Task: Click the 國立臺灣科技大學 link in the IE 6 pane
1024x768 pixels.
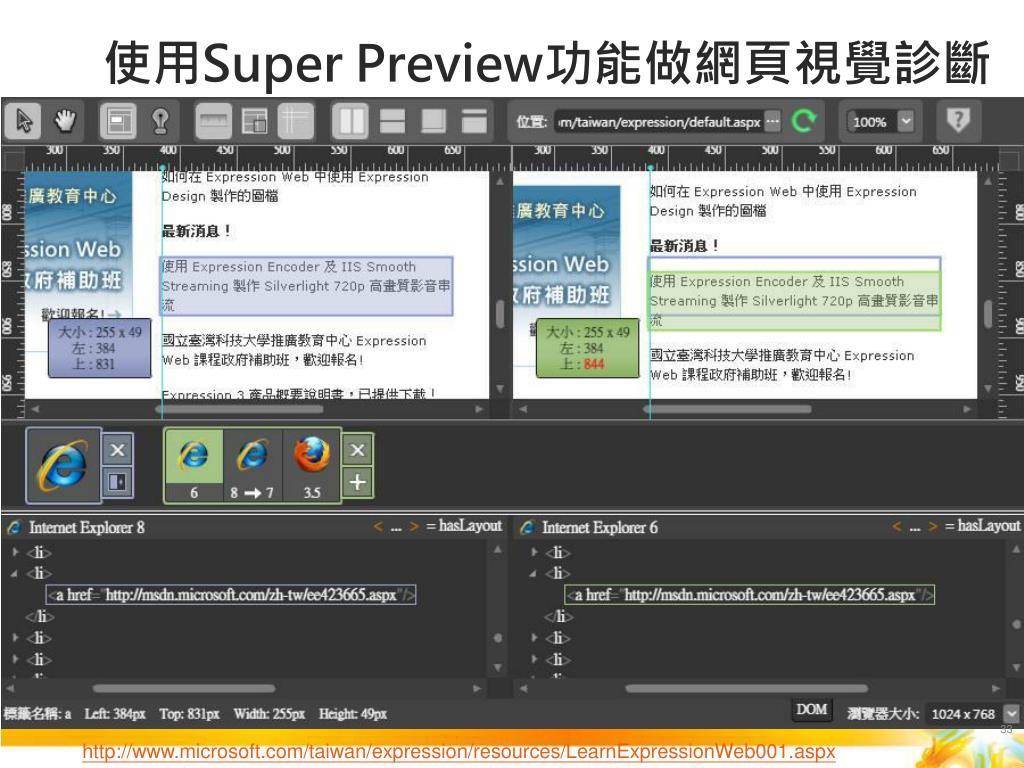Action: pos(782,365)
